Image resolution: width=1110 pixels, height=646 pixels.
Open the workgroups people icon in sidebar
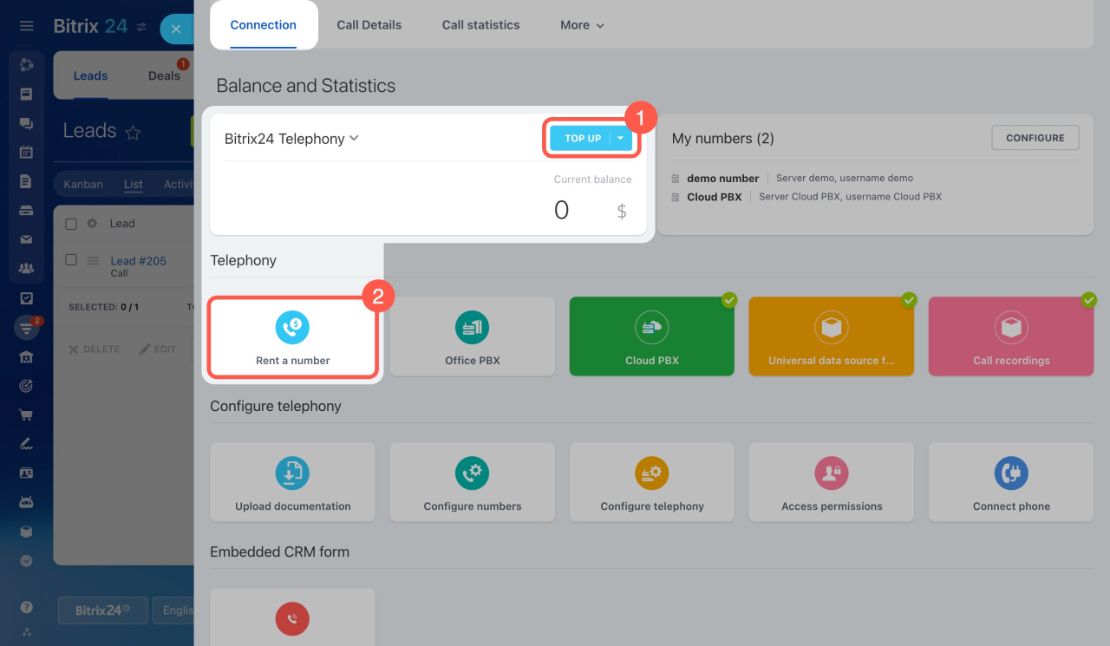[26, 269]
